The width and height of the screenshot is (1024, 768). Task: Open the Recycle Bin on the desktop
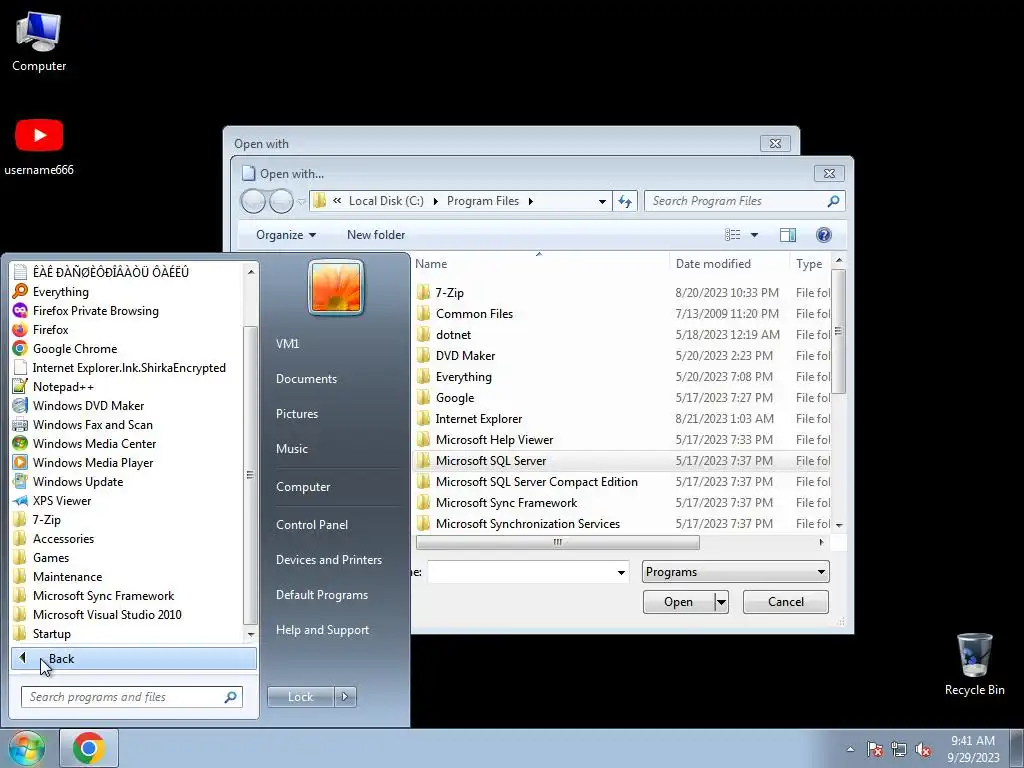[974, 664]
